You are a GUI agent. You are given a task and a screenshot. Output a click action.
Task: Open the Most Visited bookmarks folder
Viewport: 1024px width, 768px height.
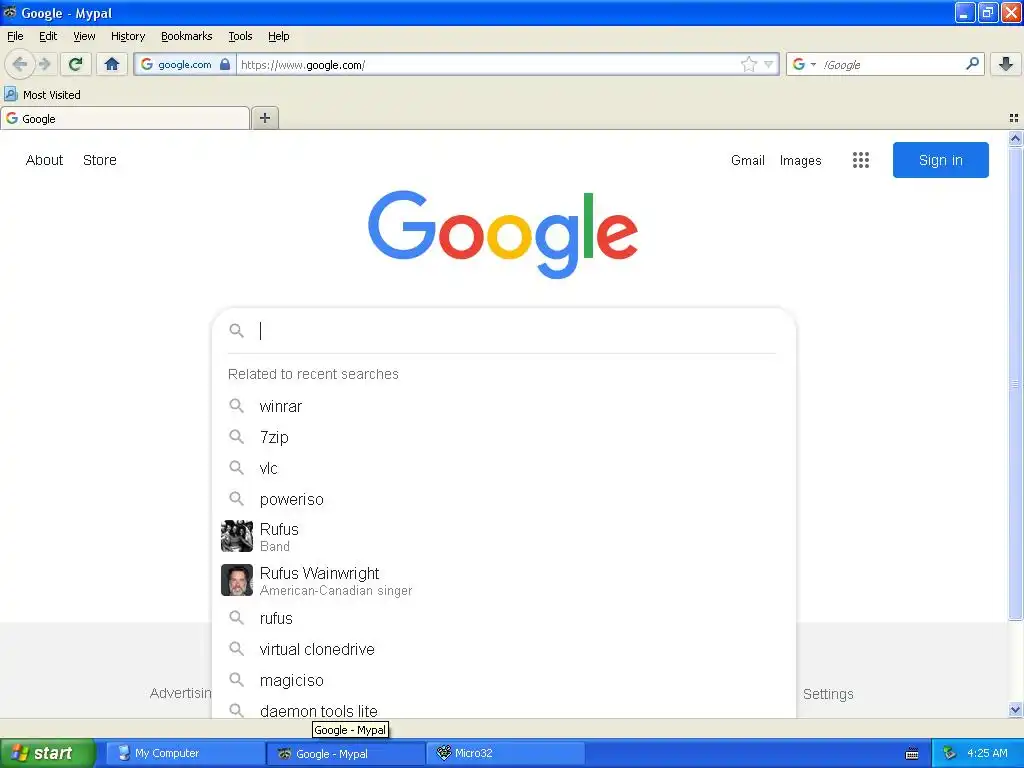[42, 95]
